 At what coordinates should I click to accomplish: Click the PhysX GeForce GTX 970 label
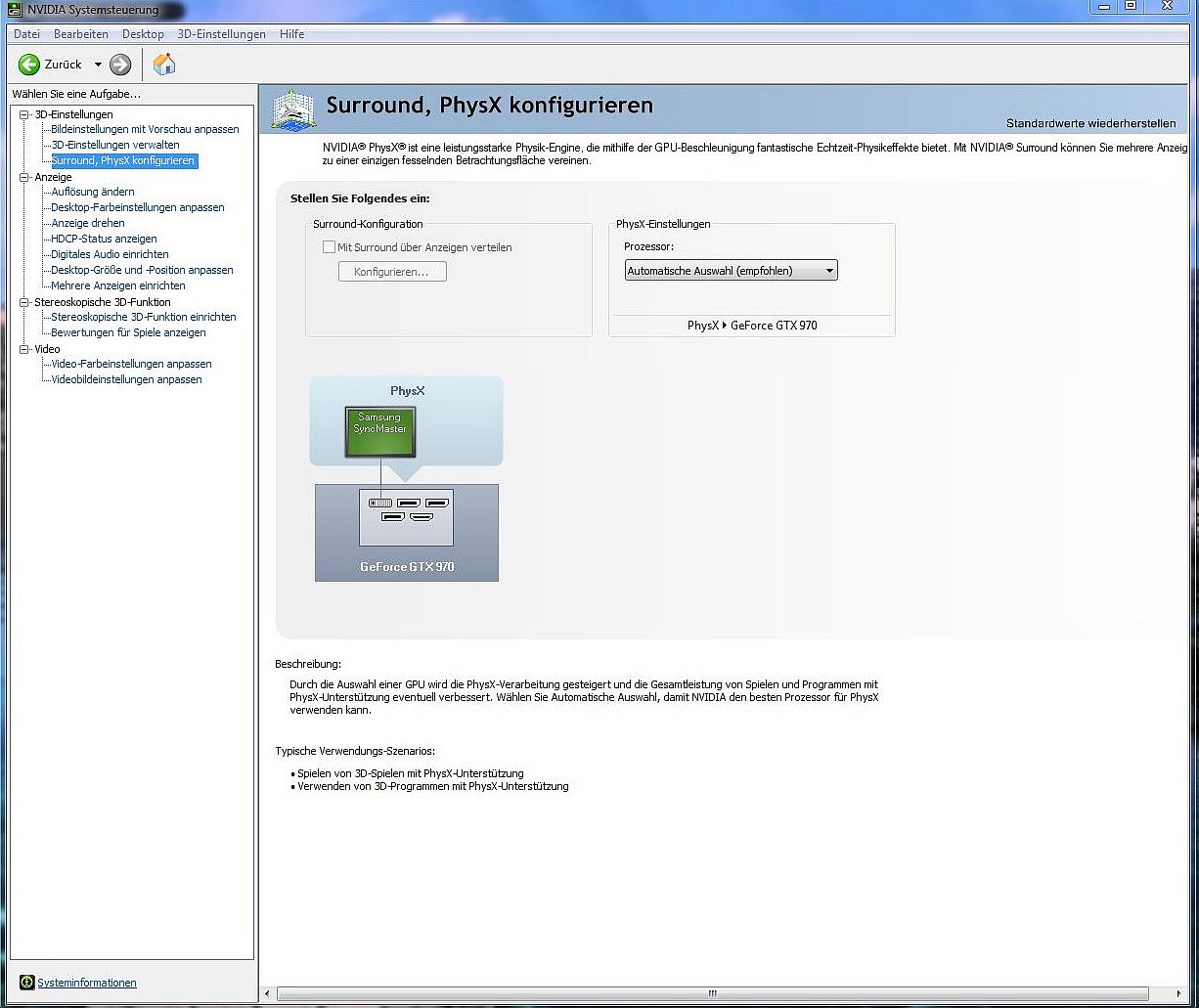[x=752, y=326]
